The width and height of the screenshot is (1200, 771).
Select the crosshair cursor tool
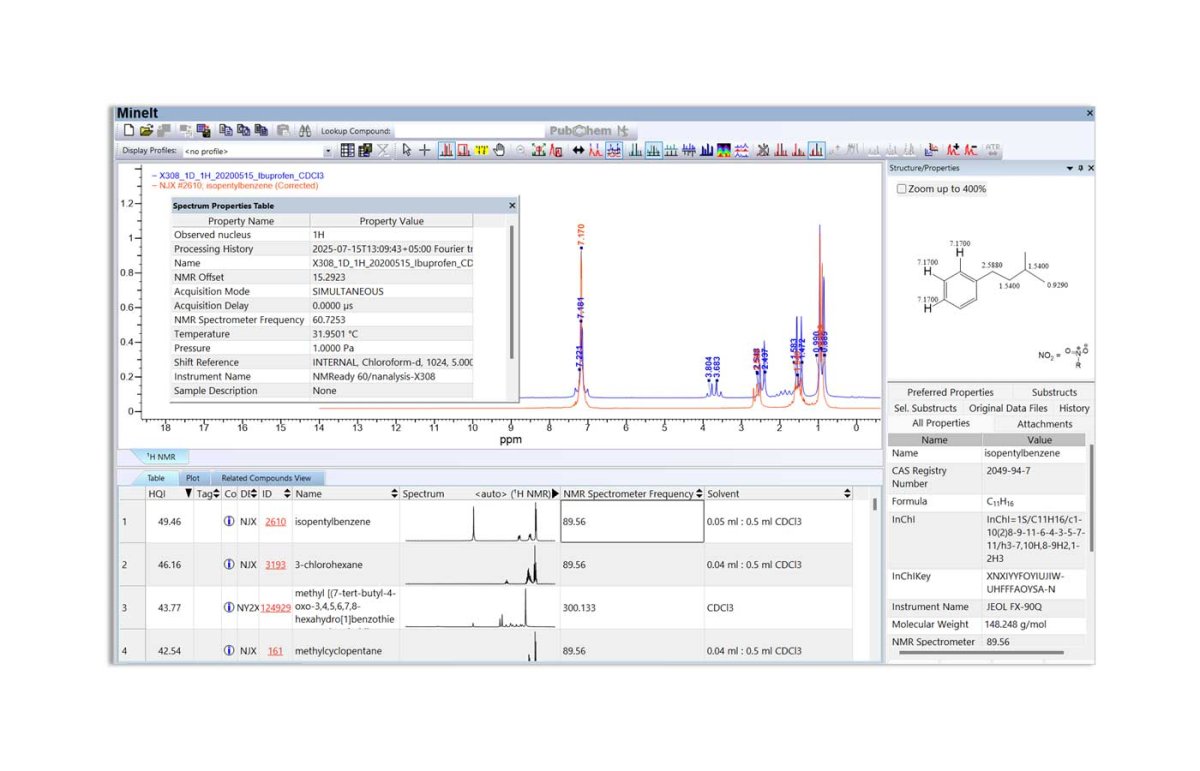tap(425, 151)
